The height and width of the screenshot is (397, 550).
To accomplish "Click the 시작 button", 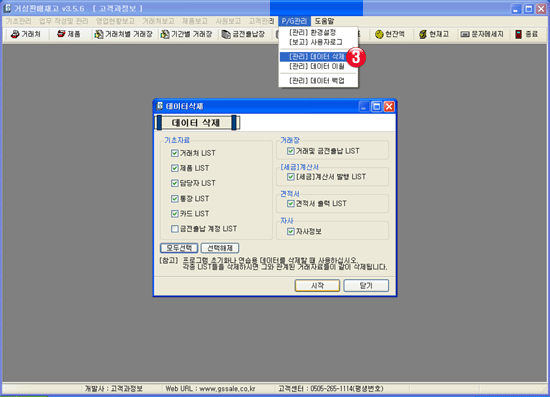I will pyautogui.click(x=317, y=286).
